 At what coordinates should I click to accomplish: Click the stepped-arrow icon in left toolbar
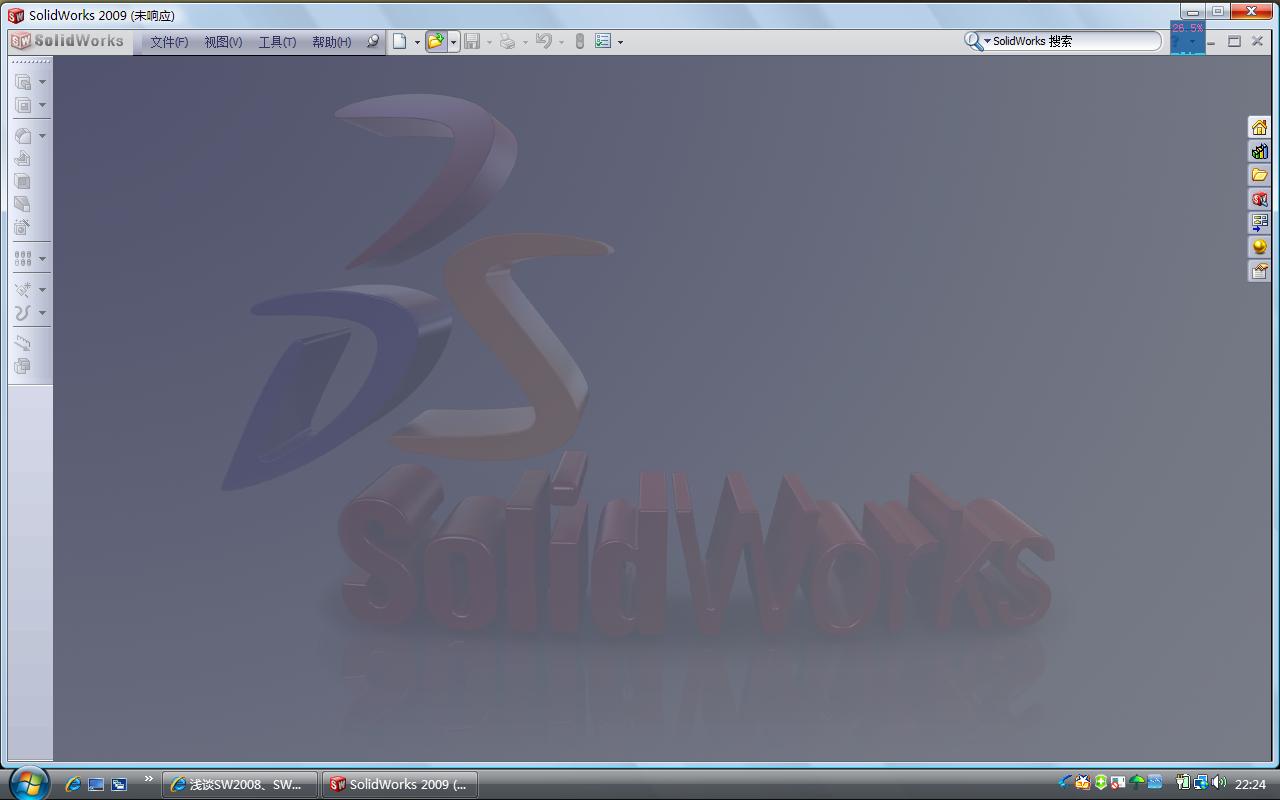[x=23, y=343]
